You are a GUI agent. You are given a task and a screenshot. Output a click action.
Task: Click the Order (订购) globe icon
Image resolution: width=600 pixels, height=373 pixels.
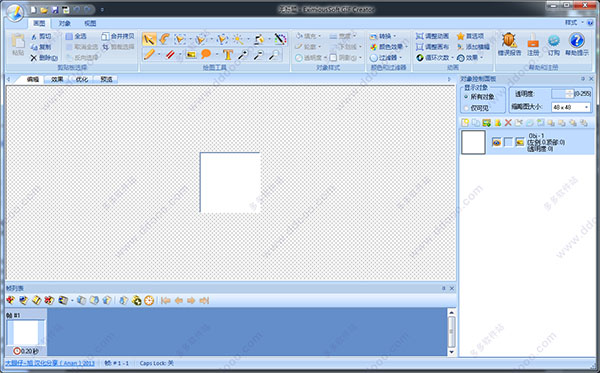pyautogui.click(x=554, y=44)
